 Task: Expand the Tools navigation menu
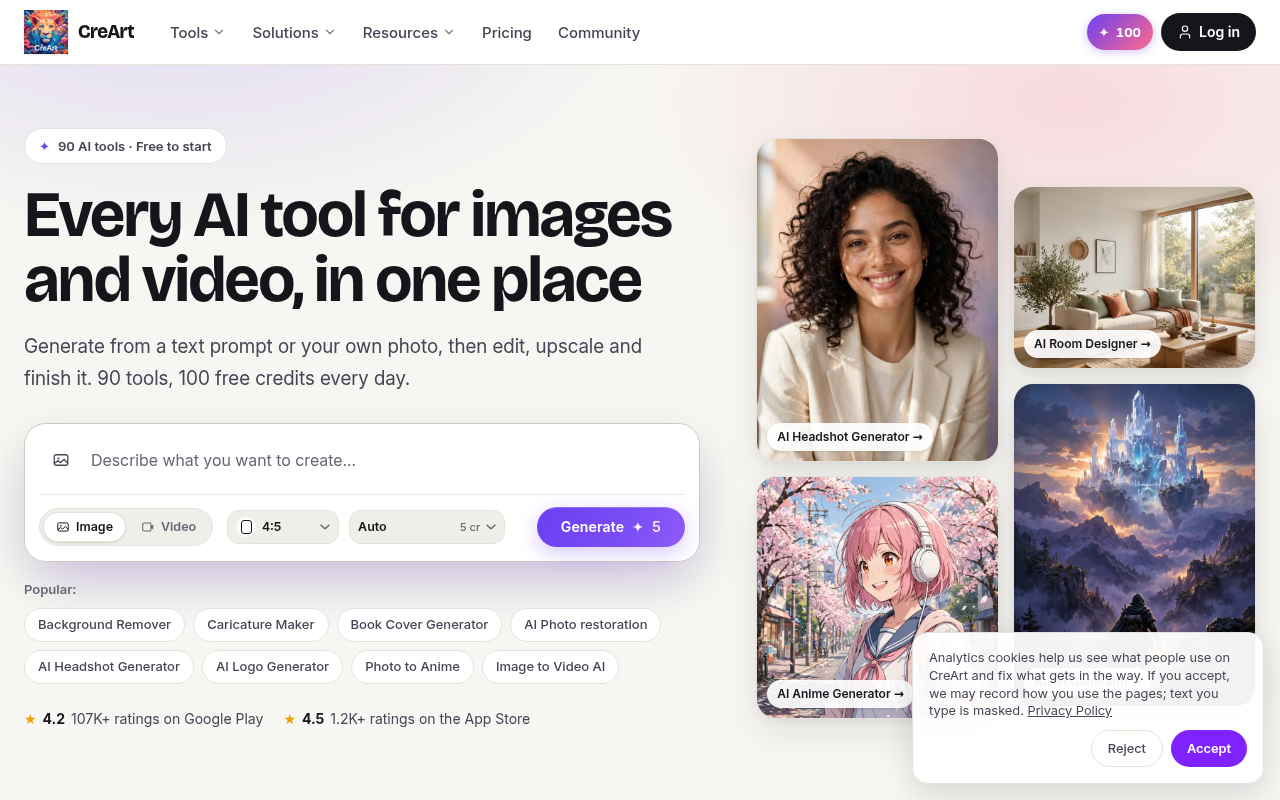197,32
